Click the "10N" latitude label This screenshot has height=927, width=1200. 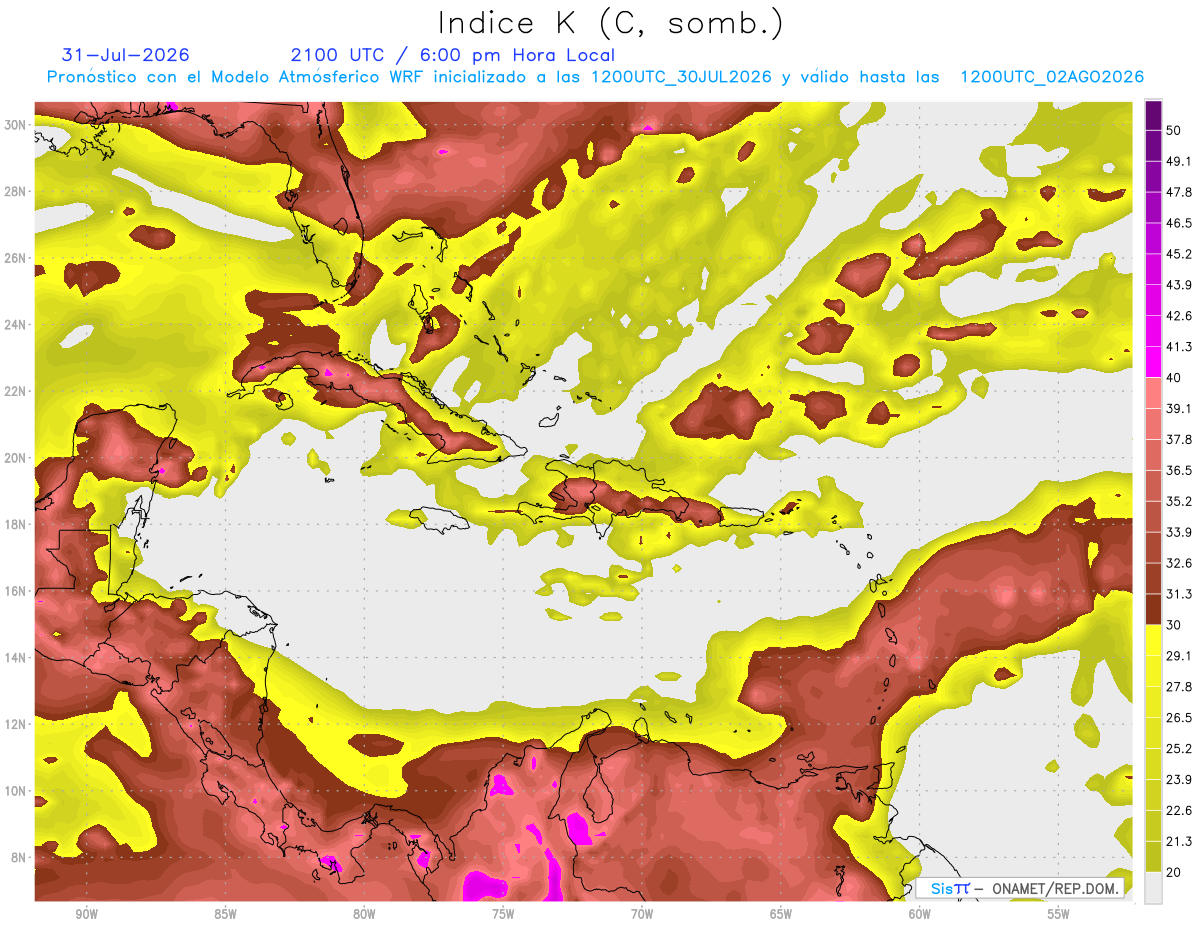click(15, 791)
